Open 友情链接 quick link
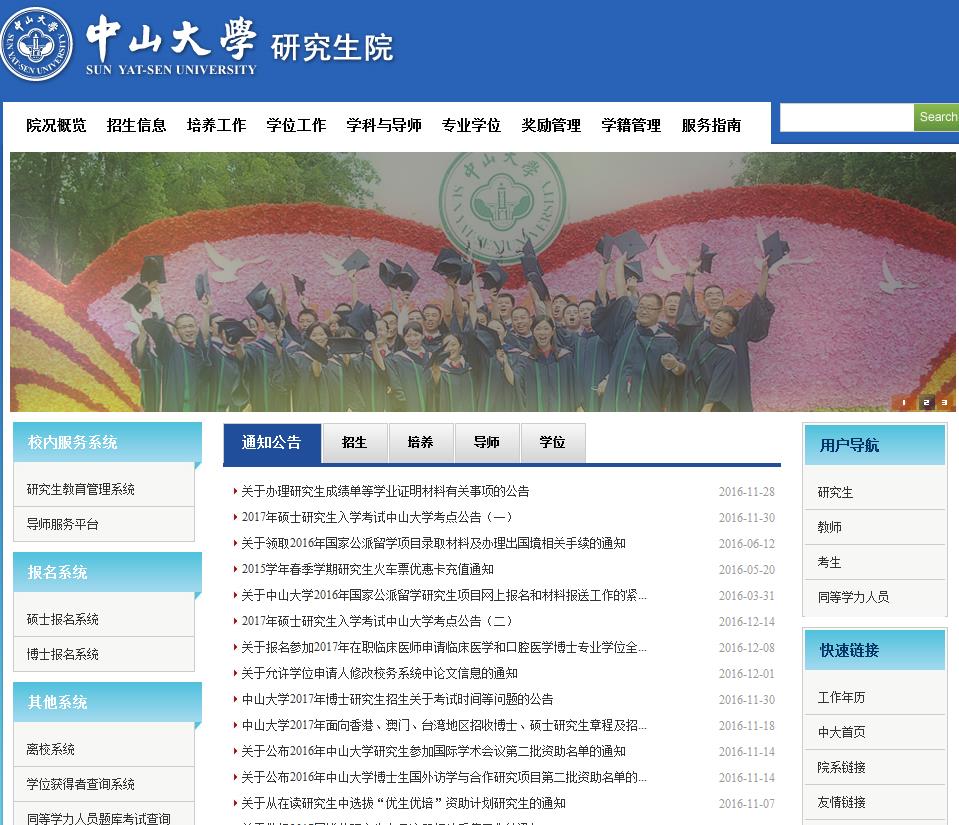This screenshot has width=959, height=825. point(842,802)
